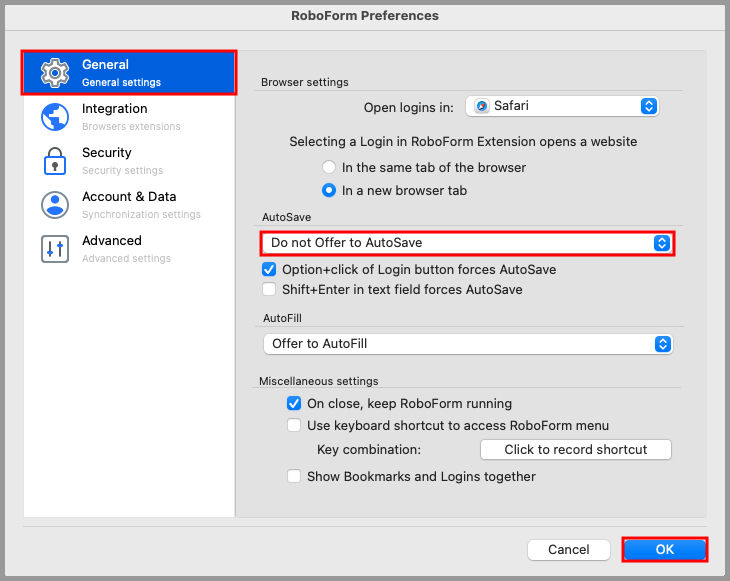Click the Advanced sliders icon
This screenshot has height=581, width=730.
pyautogui.click(x=55, y=249)
